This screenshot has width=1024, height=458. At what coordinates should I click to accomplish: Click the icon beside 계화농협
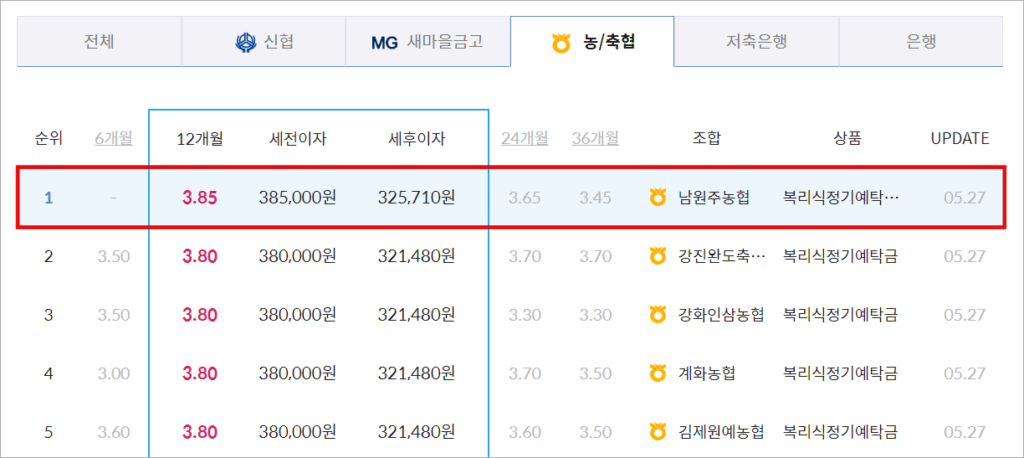657,374
